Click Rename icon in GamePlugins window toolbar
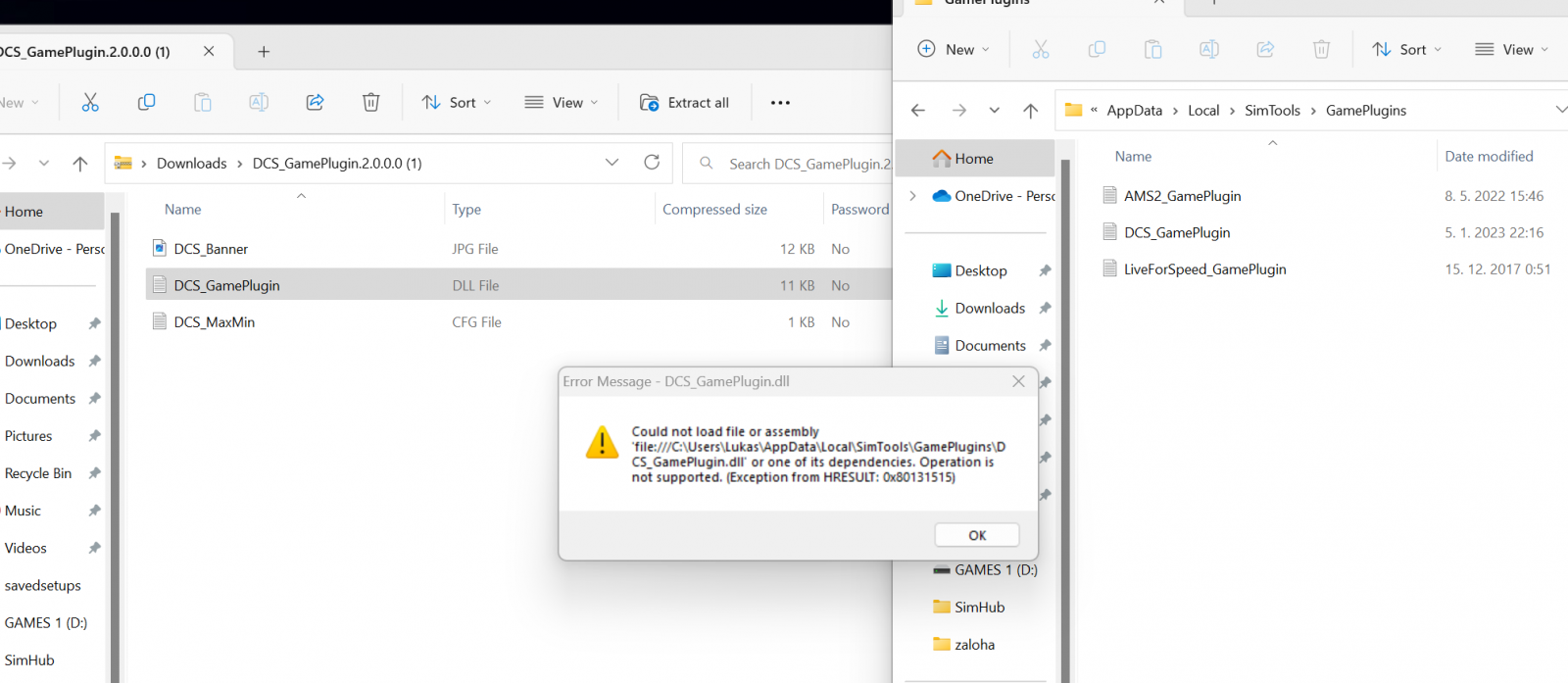1568x683 pixels. 1209,49
